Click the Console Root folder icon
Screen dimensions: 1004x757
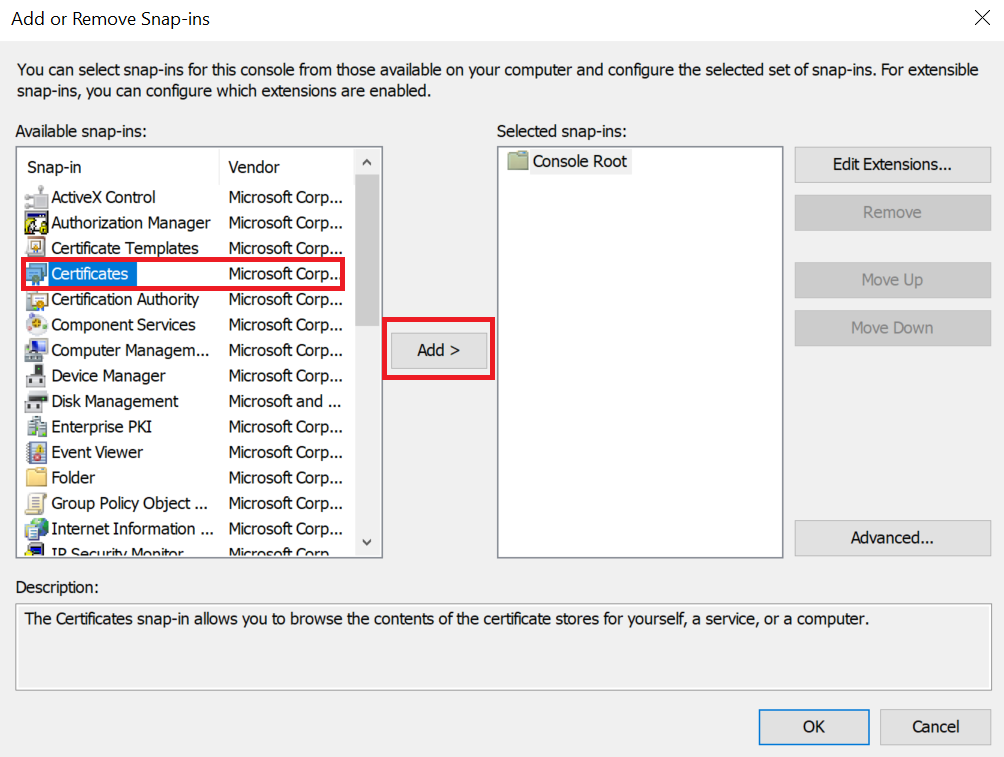[517, 161]
